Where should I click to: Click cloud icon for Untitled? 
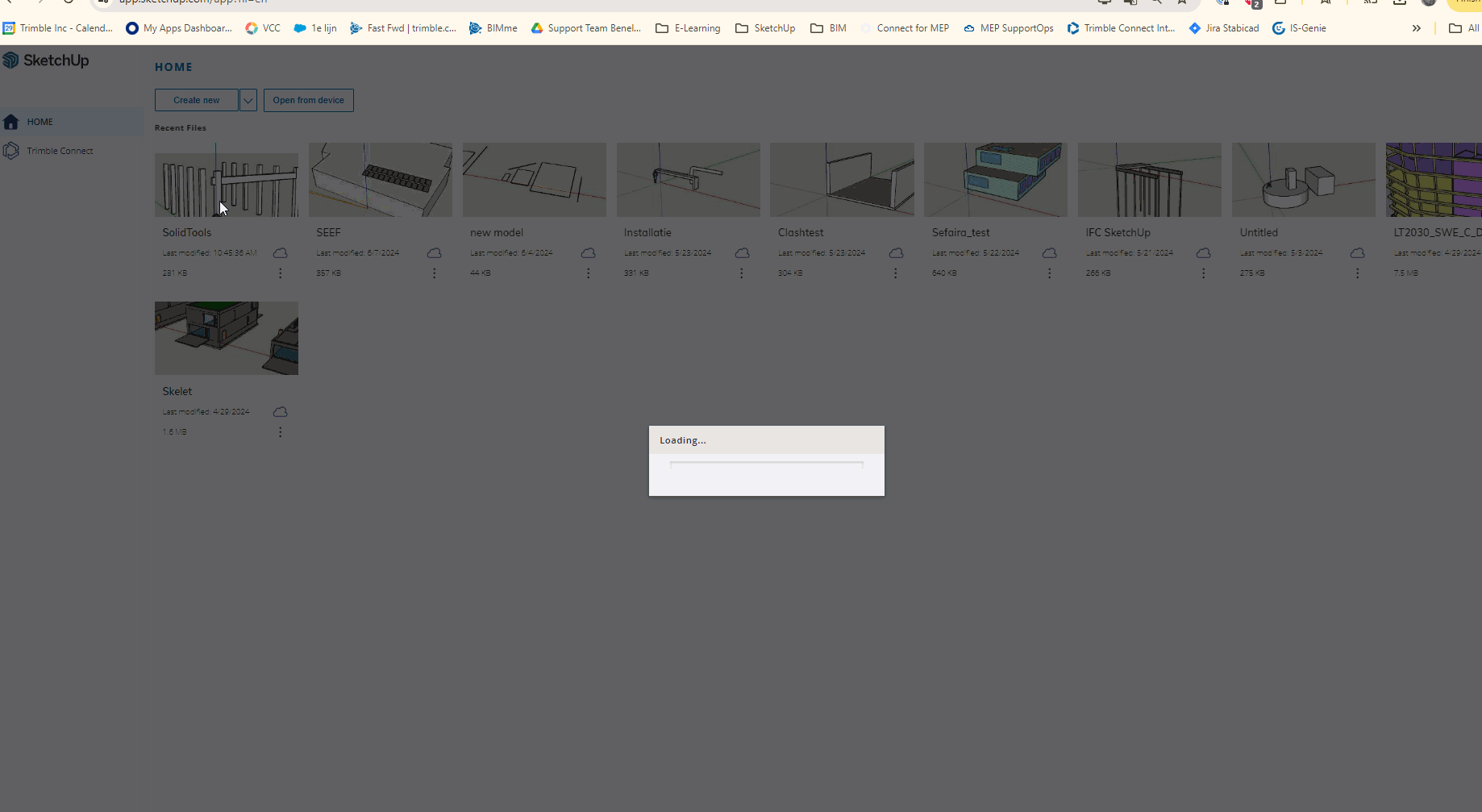click(1358, 253)
